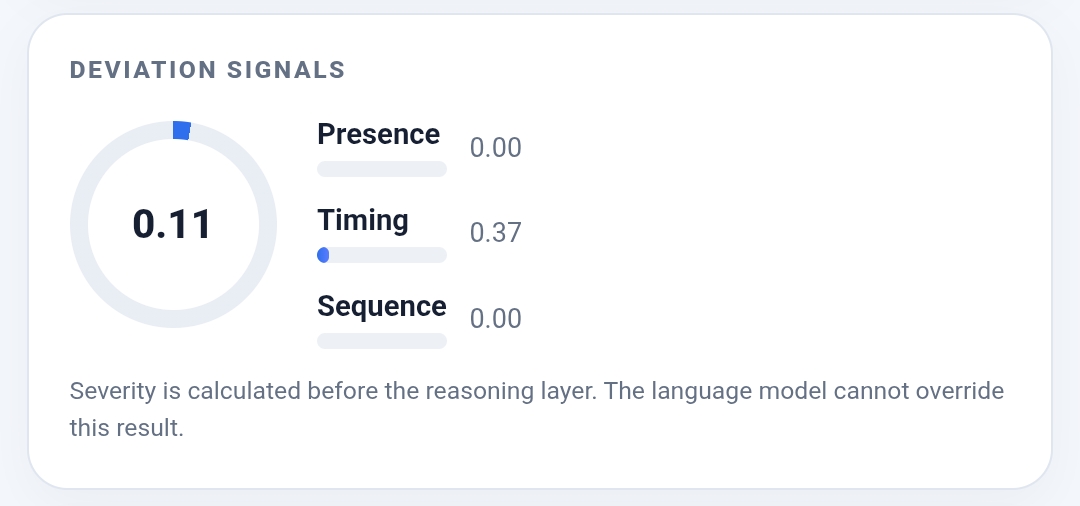Screen dimensions: 1080x506
Task: Click "this result." at the note's end
Action: 127,428
